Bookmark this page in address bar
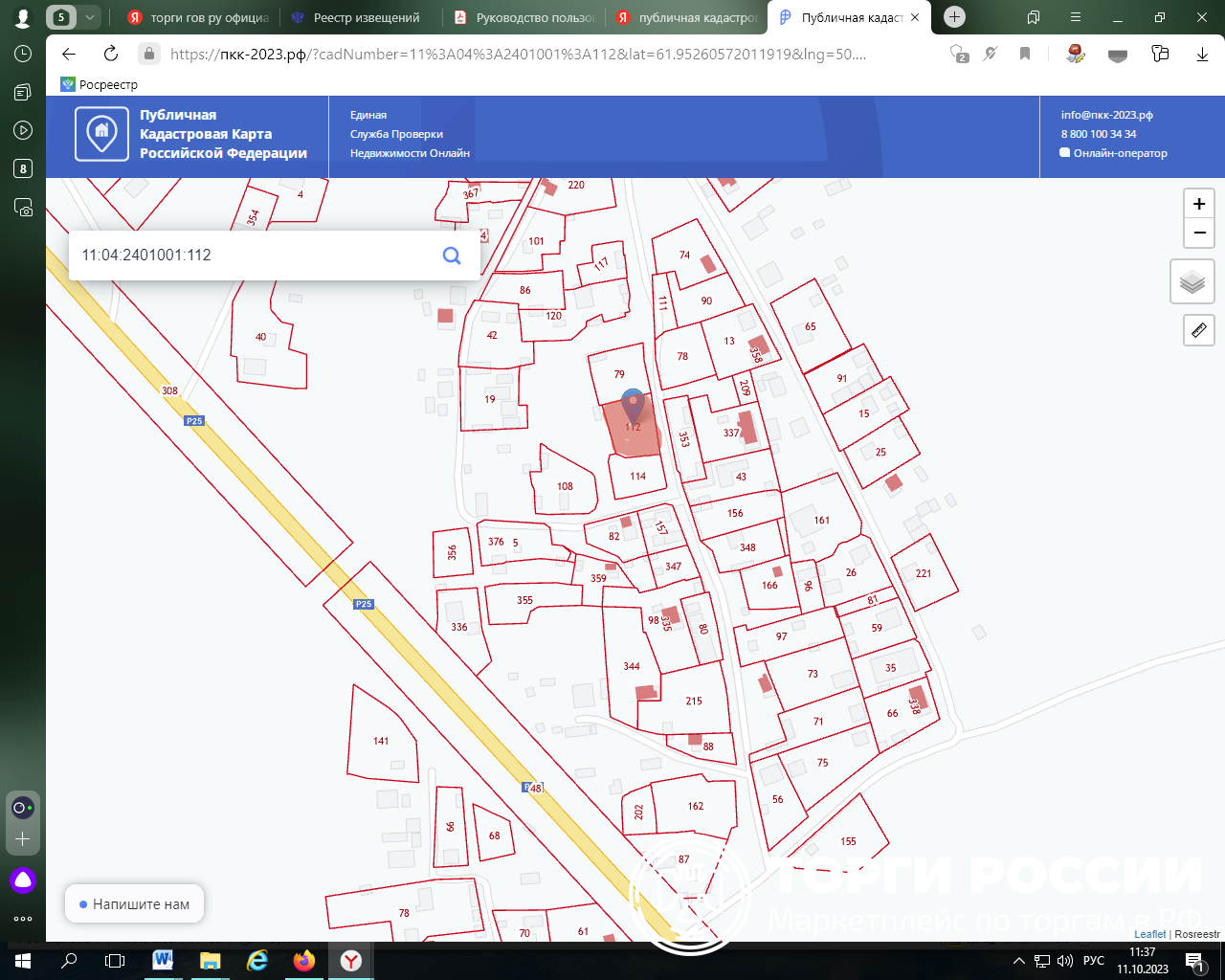 coord(1025,54)
